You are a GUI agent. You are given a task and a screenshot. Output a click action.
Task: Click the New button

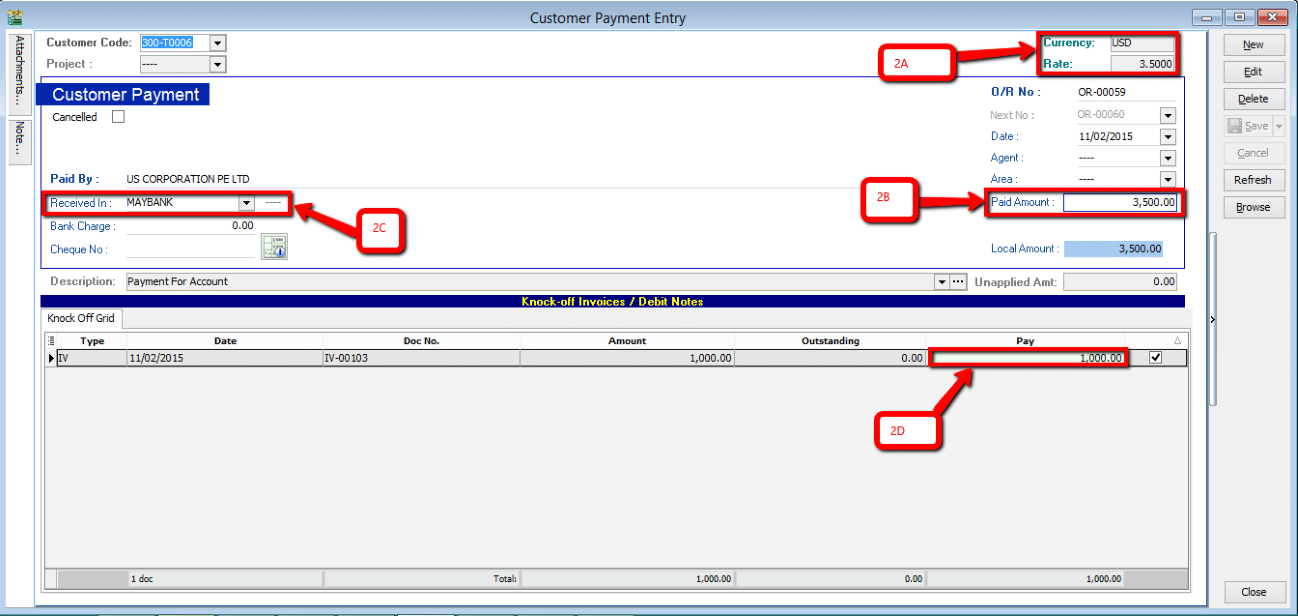tap(1252, 45)
